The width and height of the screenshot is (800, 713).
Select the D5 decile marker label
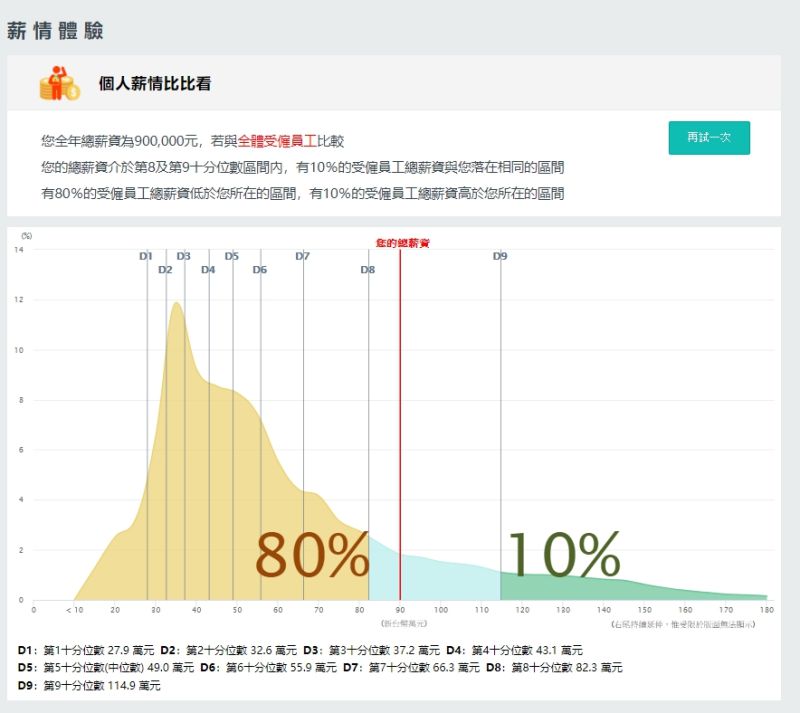click(x=232, y=256)
